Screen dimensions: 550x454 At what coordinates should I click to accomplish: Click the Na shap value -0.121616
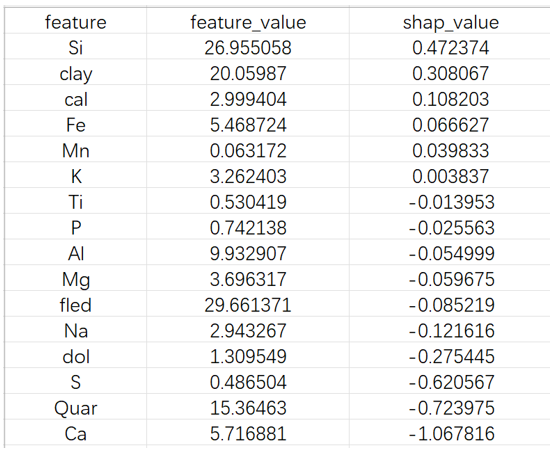[450, 330]
